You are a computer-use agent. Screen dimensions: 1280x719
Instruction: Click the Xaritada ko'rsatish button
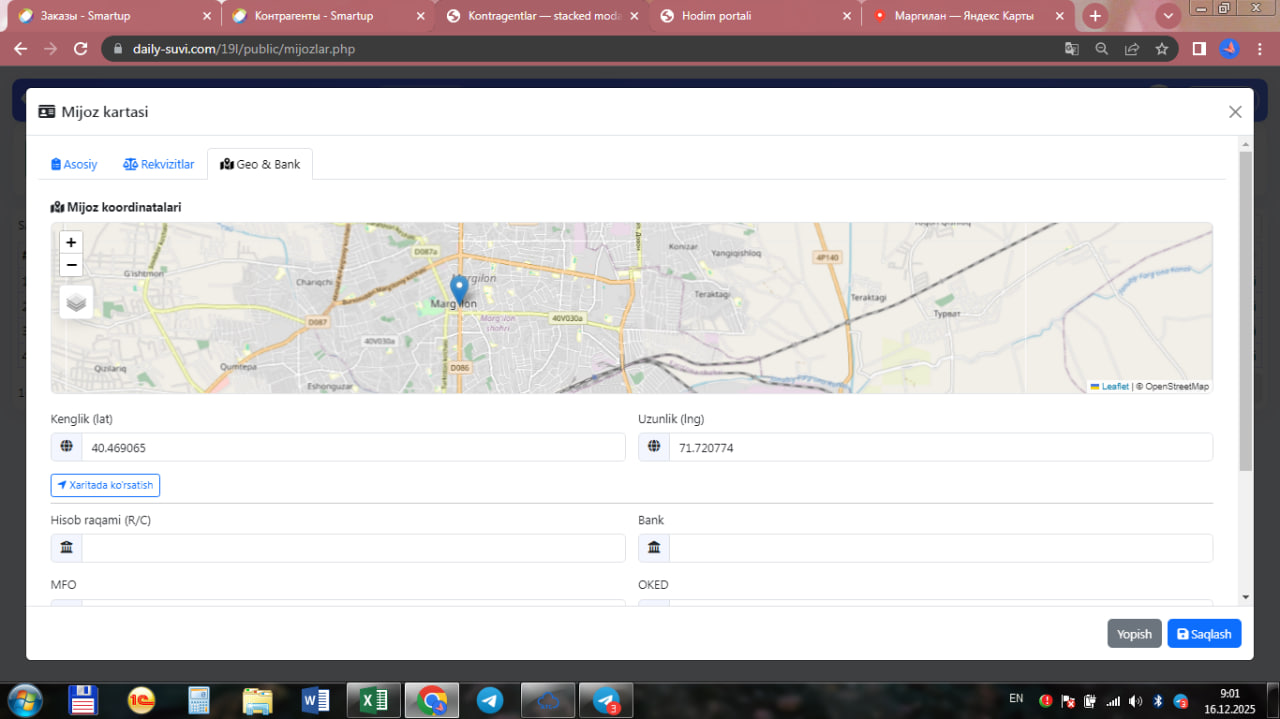[x=105, y=485]
